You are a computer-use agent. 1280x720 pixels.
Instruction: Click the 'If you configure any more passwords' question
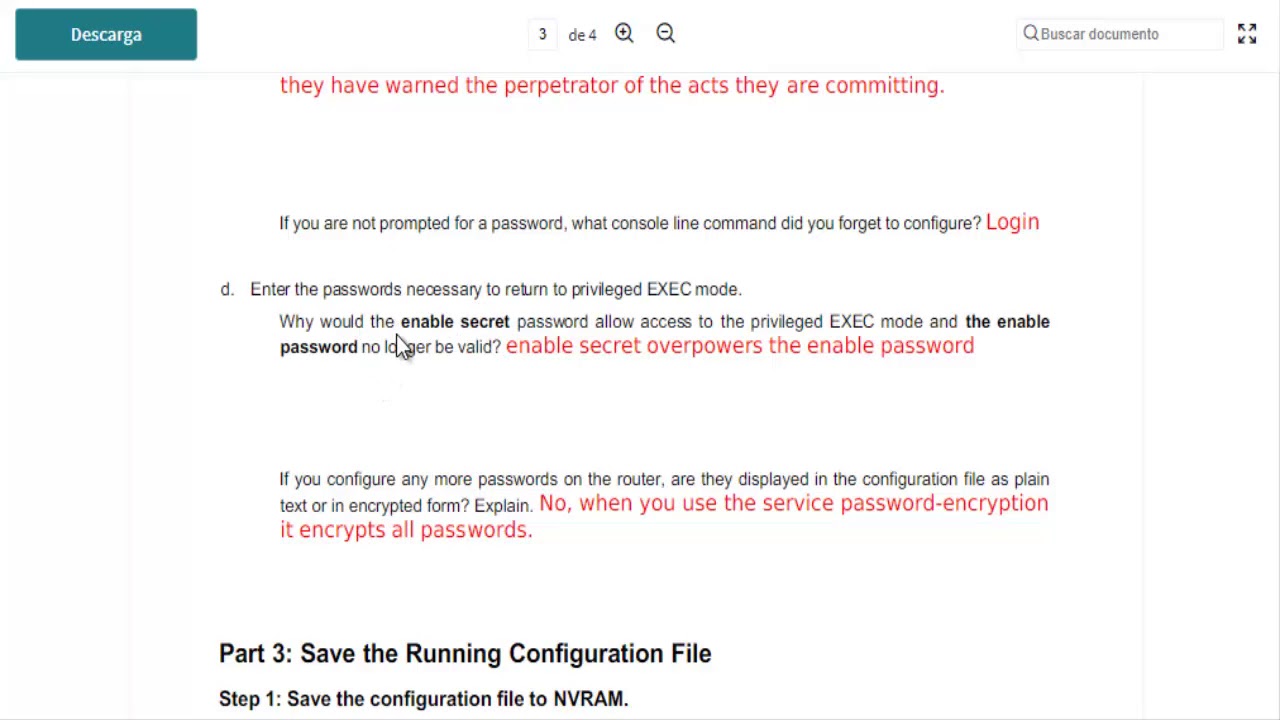click(x=663, y=480)
